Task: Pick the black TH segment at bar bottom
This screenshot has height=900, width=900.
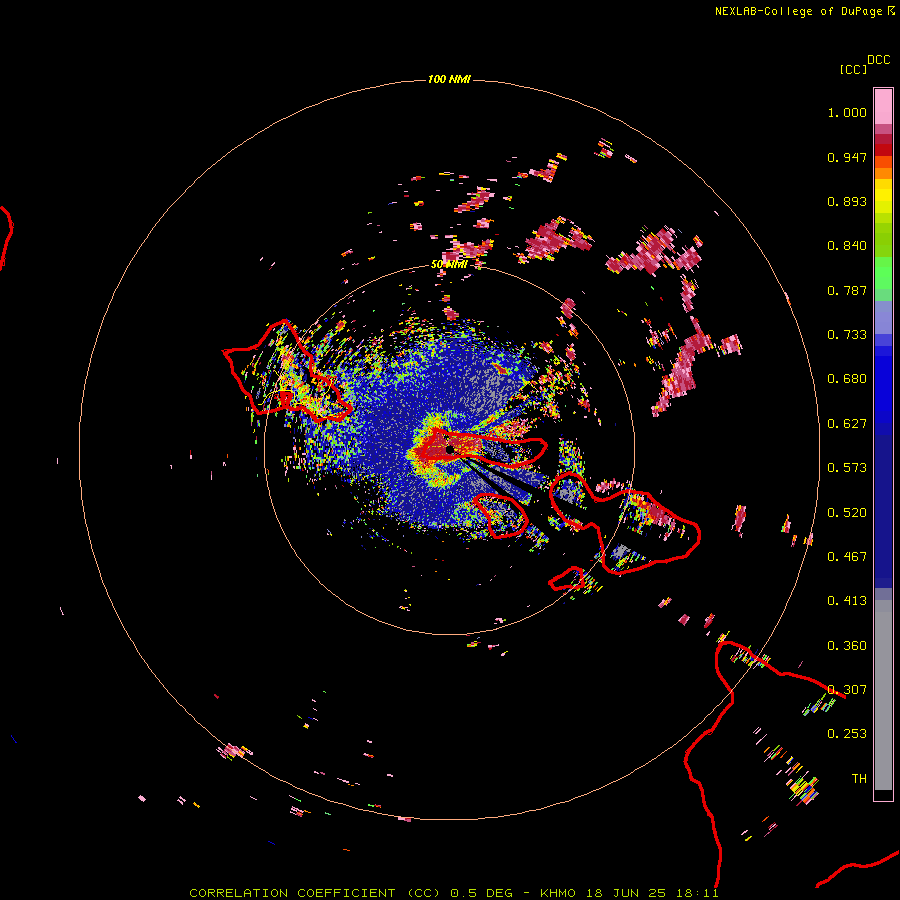Action: pos(883,795)
